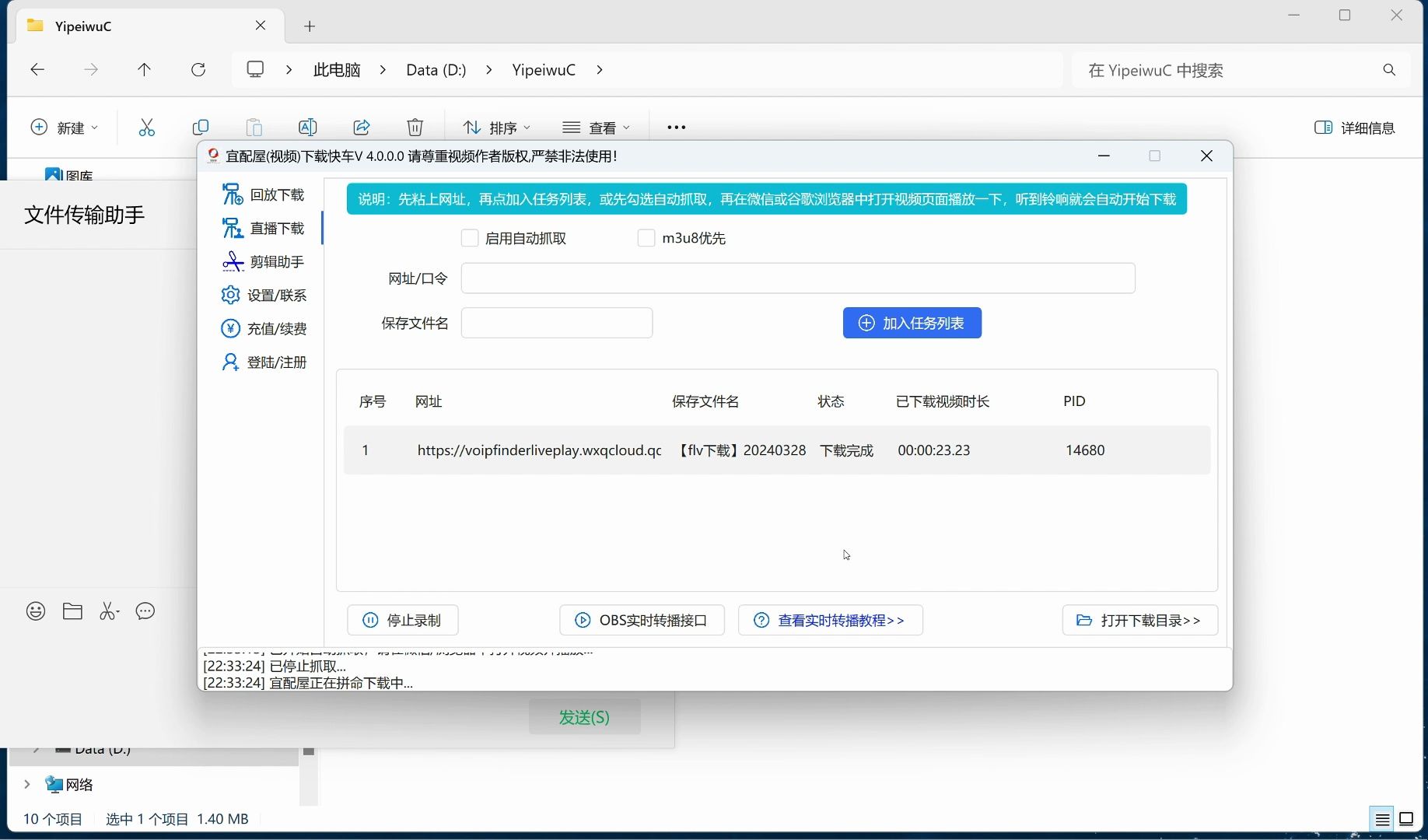1428x840 pixels.
Task: Click the 充值/续费 recharge icon
Action: click(x=231, y=328)
